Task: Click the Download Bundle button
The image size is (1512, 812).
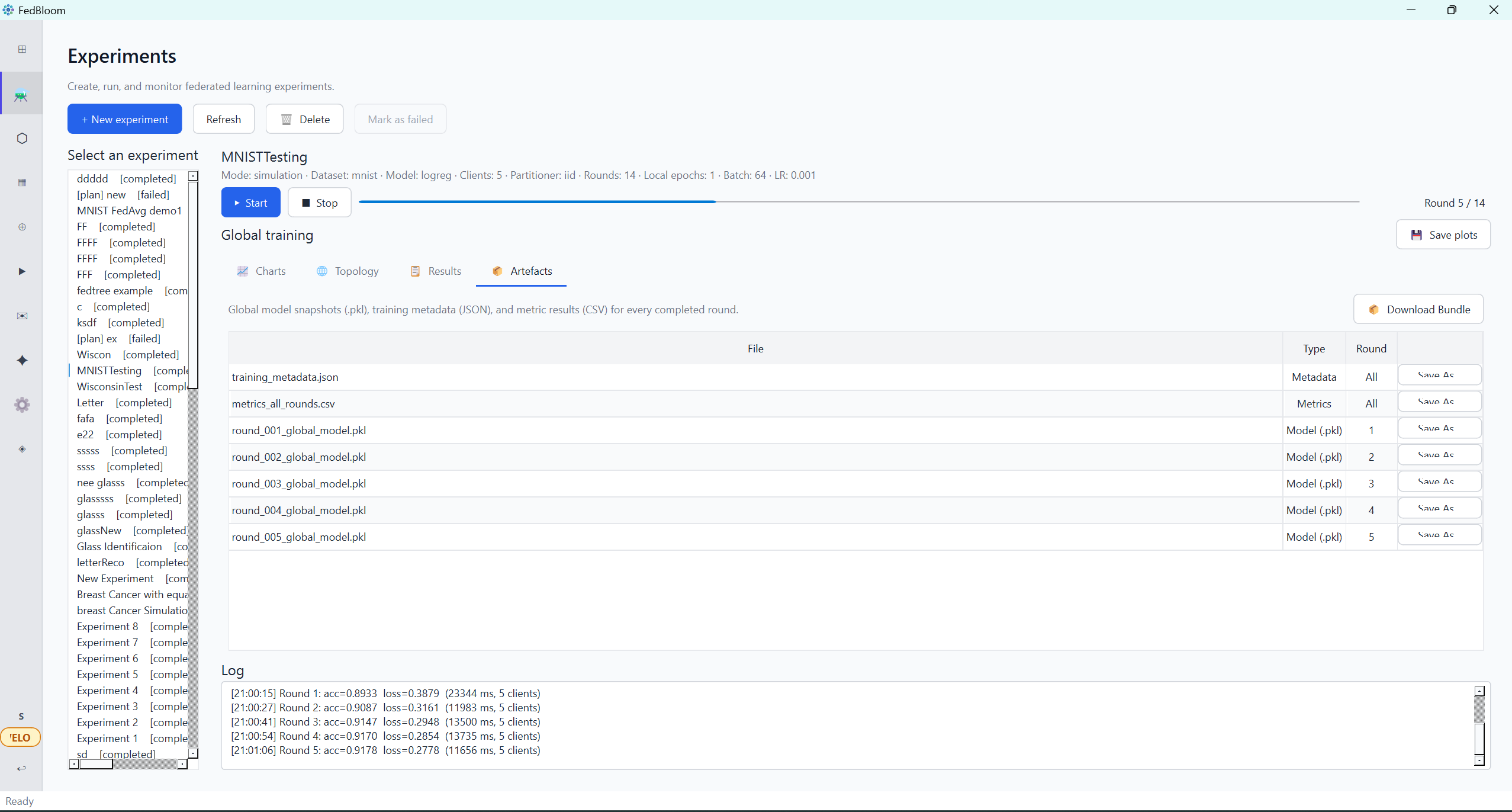Action: 1418,309
